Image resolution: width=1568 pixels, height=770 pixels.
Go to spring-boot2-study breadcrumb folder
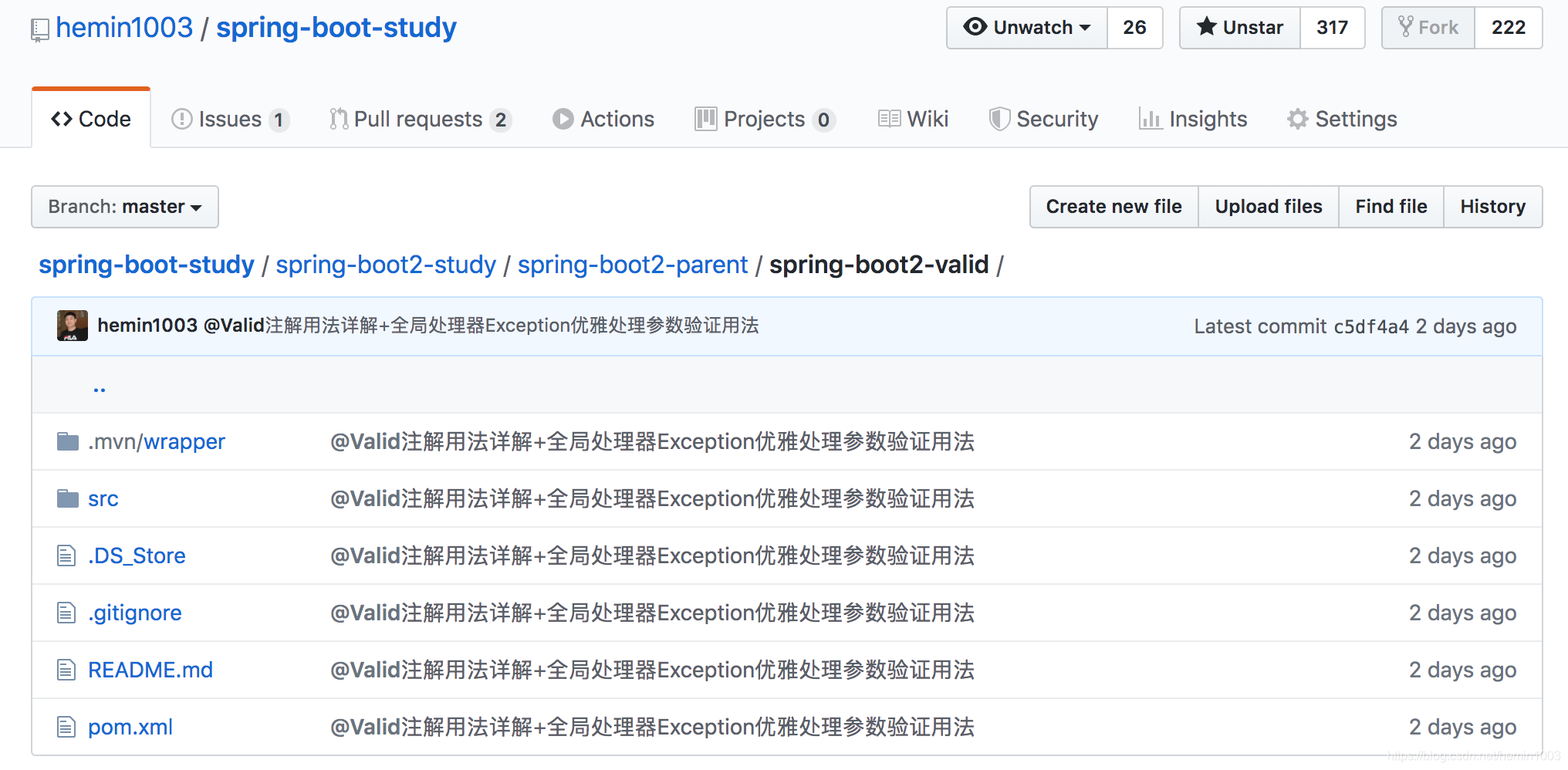point(386,265)
